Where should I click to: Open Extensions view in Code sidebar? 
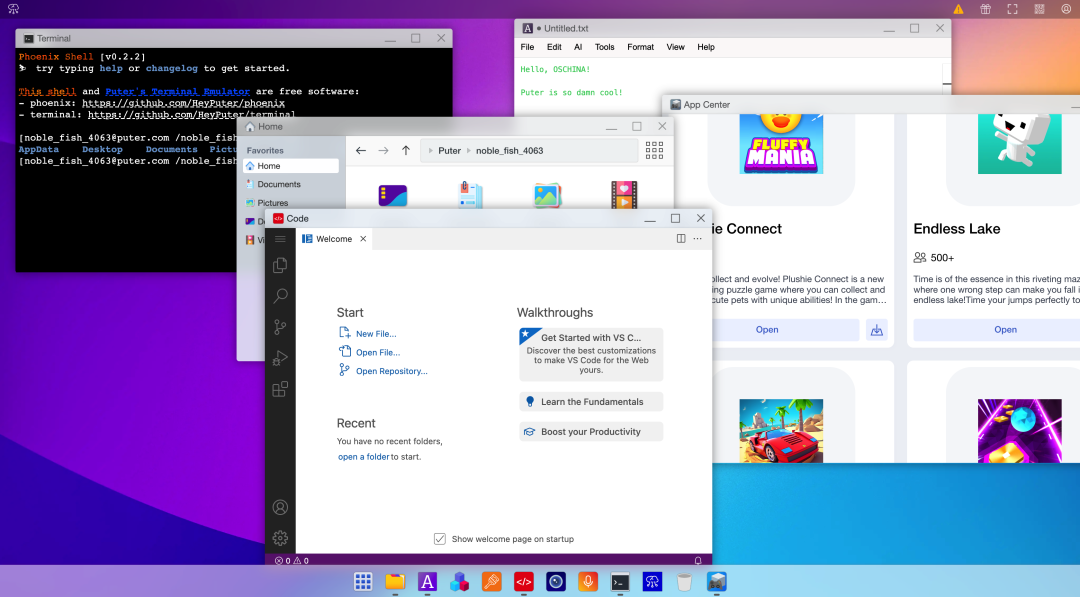280,389
